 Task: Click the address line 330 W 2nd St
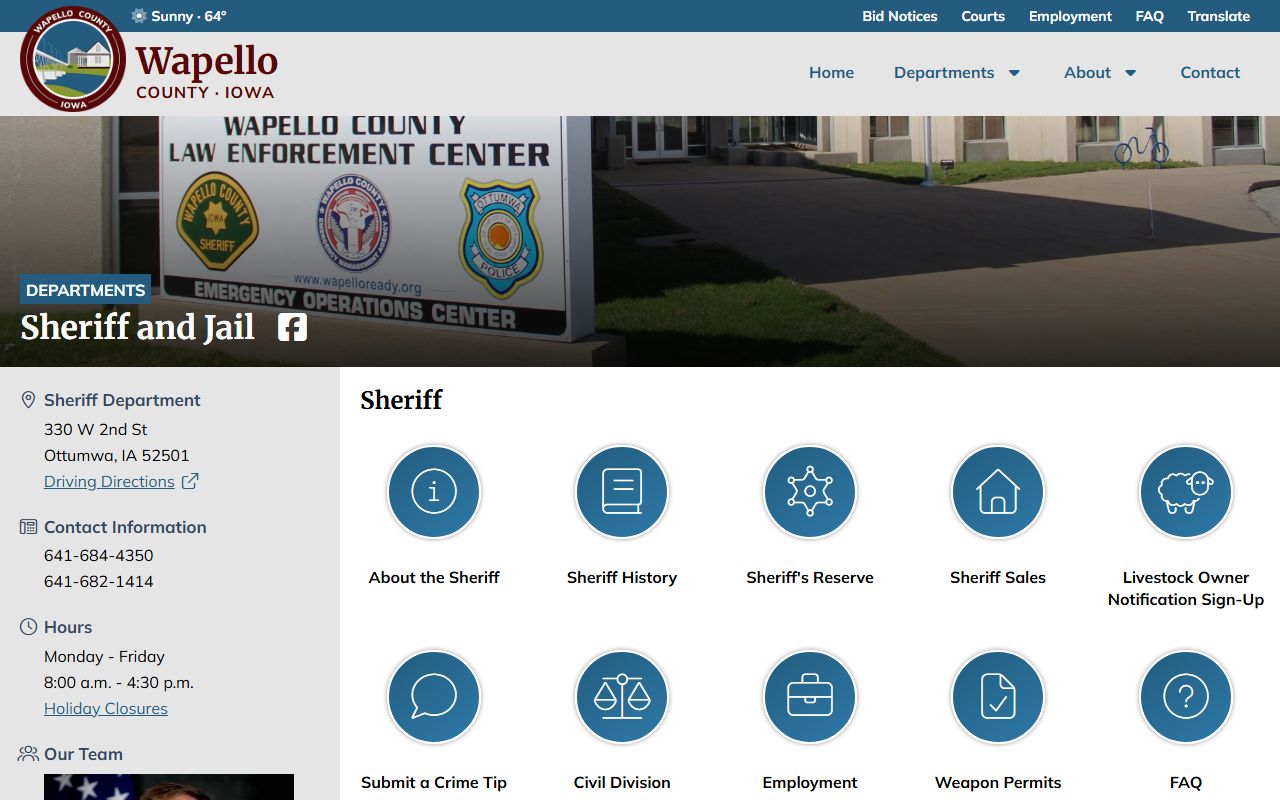[x=96, y=429]
